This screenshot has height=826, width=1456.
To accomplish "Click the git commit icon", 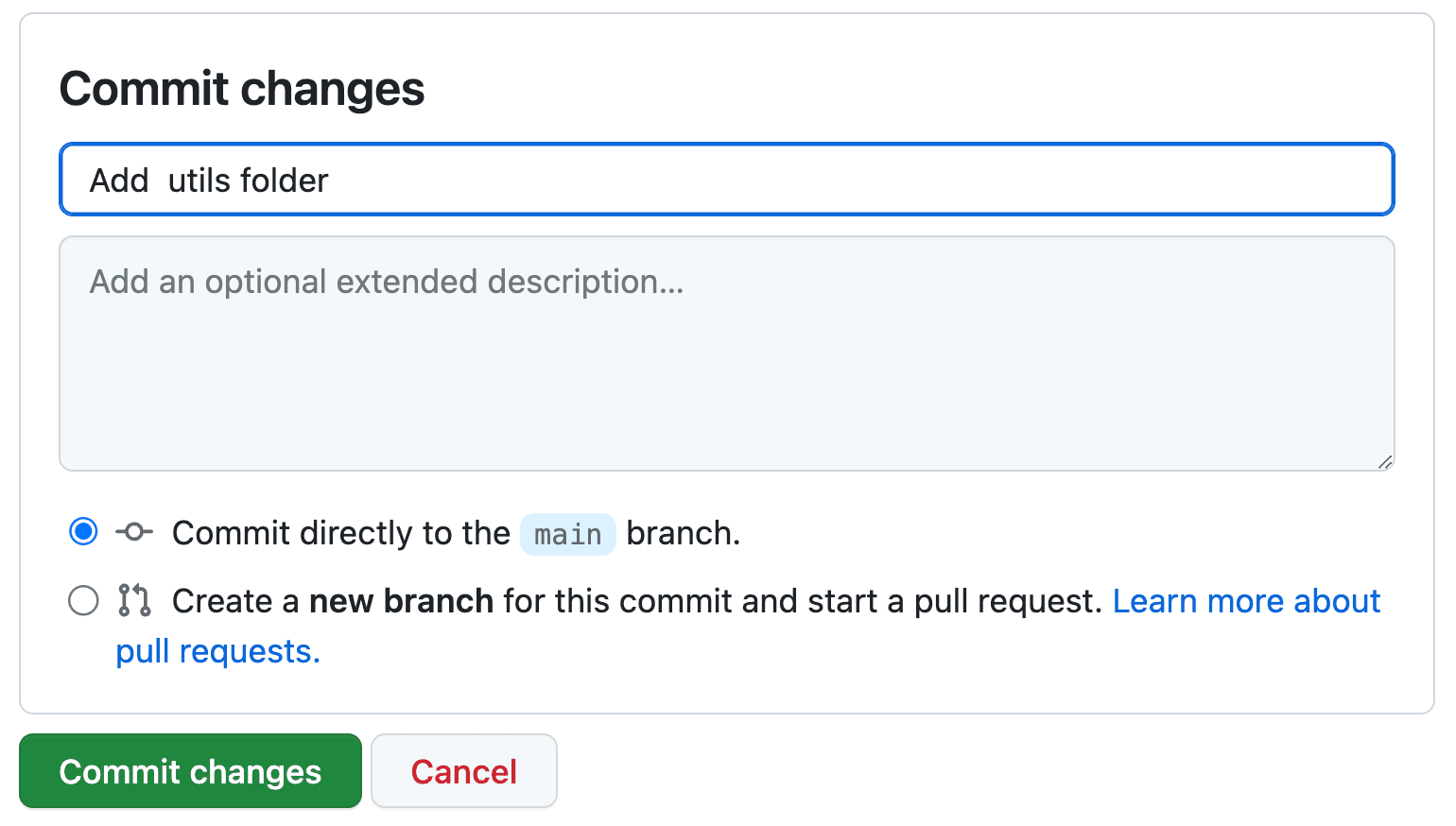I will (134, 532).
